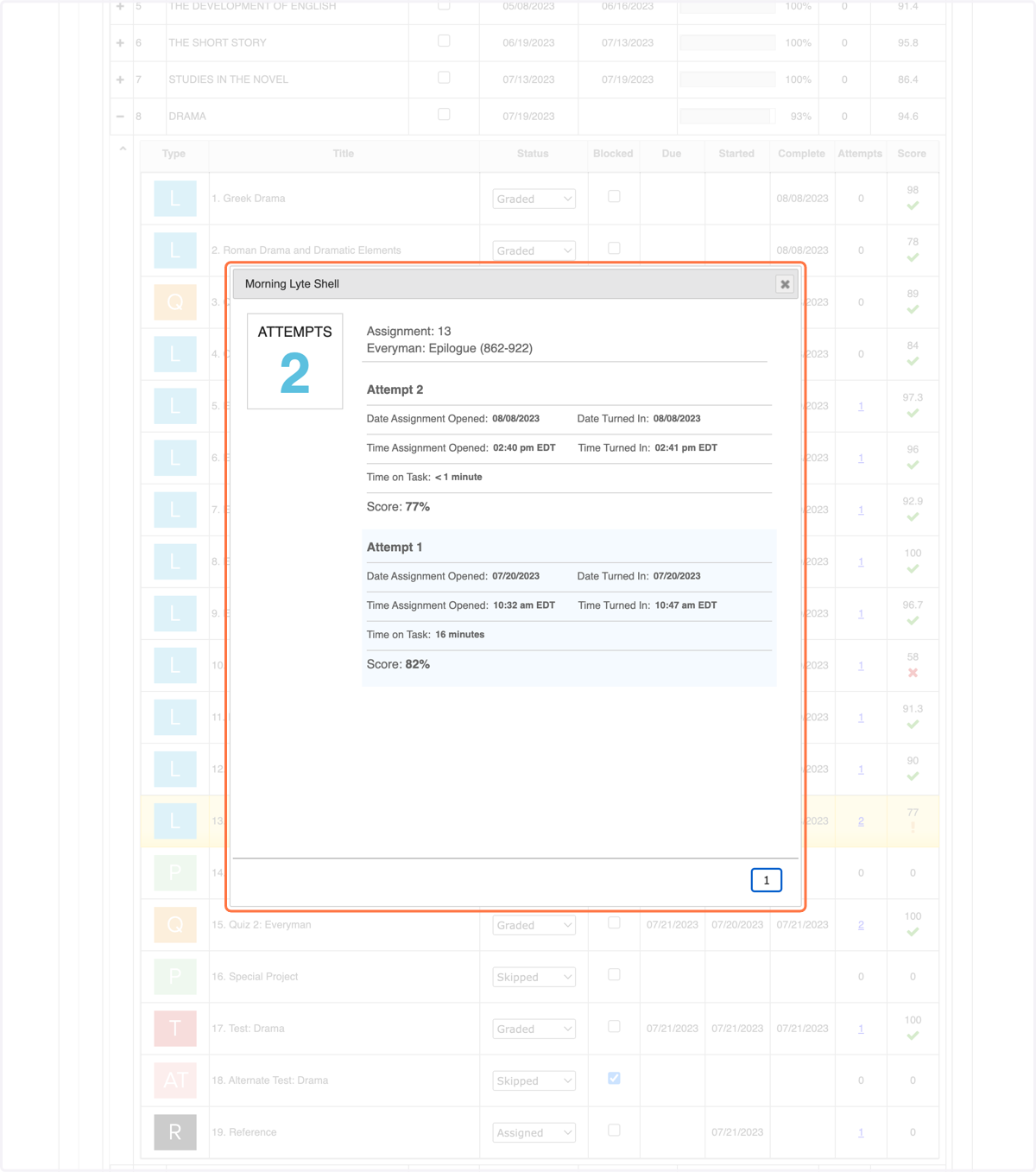Click the Quiz icon in row 3
Image resolution: width=1036 pixels, height=1172 pixels.
click(175, 302)
